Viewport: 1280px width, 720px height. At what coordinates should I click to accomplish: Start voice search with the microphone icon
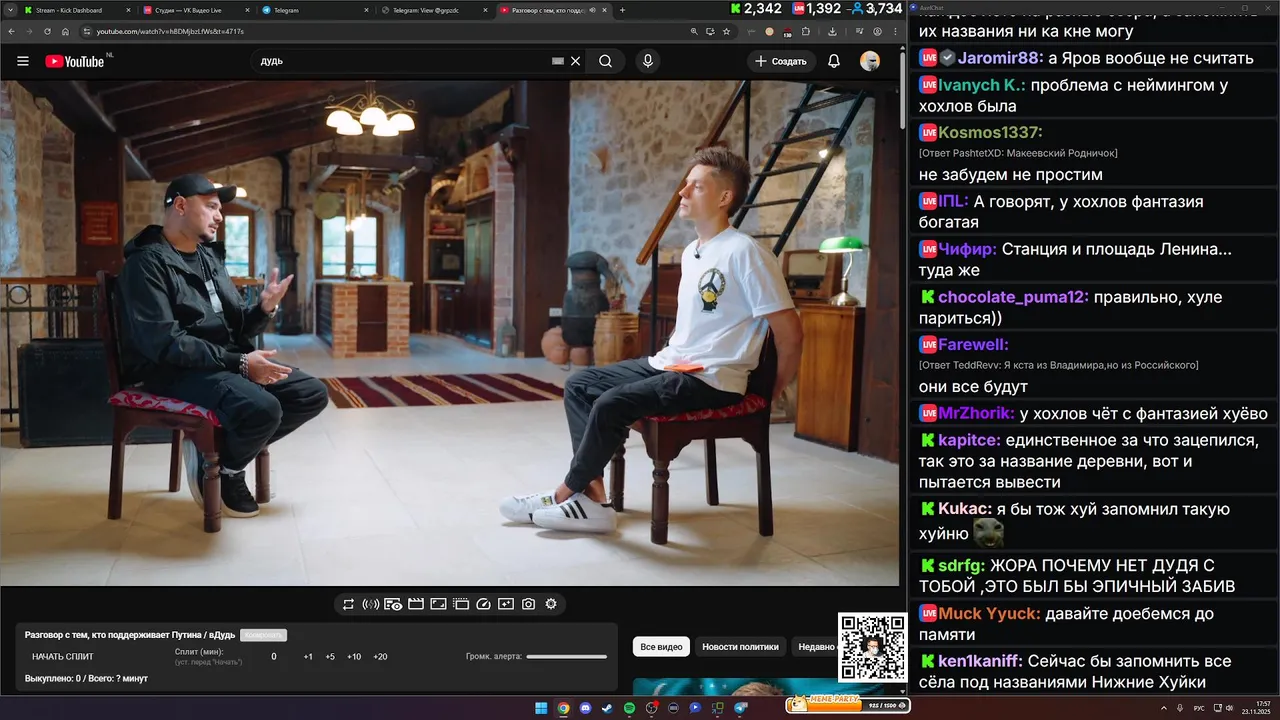pyautogui.click(x=648, y=61)
